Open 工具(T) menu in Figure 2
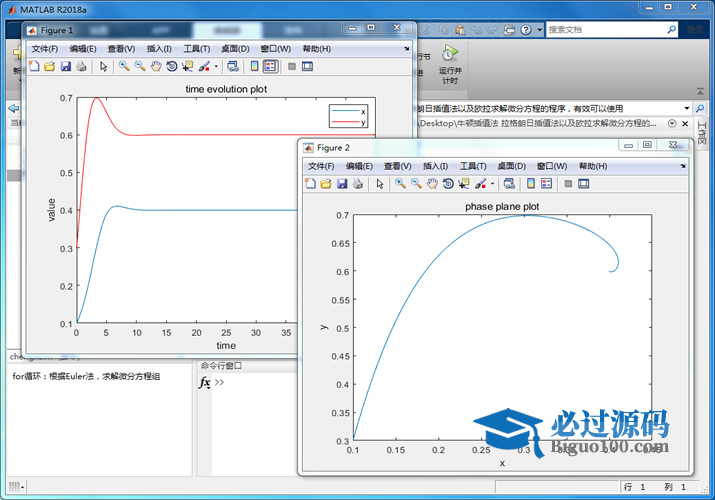This screenshot has width=715, height=500. pos(473,166)
